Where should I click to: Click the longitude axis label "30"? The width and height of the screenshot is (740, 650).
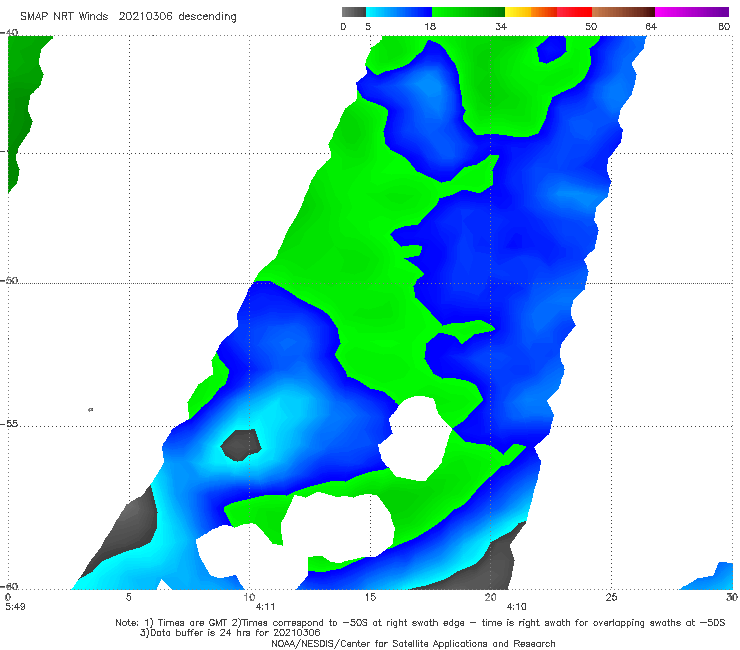(732, 597)
